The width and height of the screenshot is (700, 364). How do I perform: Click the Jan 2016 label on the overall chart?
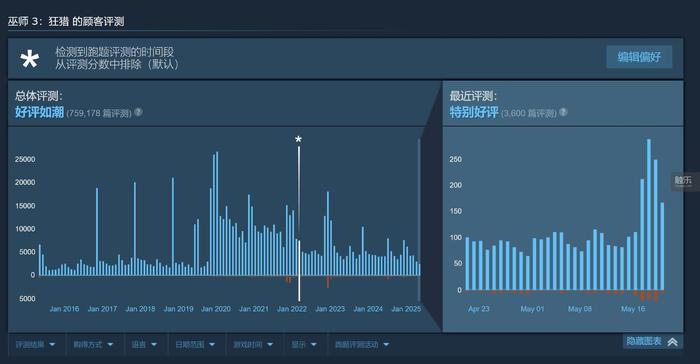[64, 309]
